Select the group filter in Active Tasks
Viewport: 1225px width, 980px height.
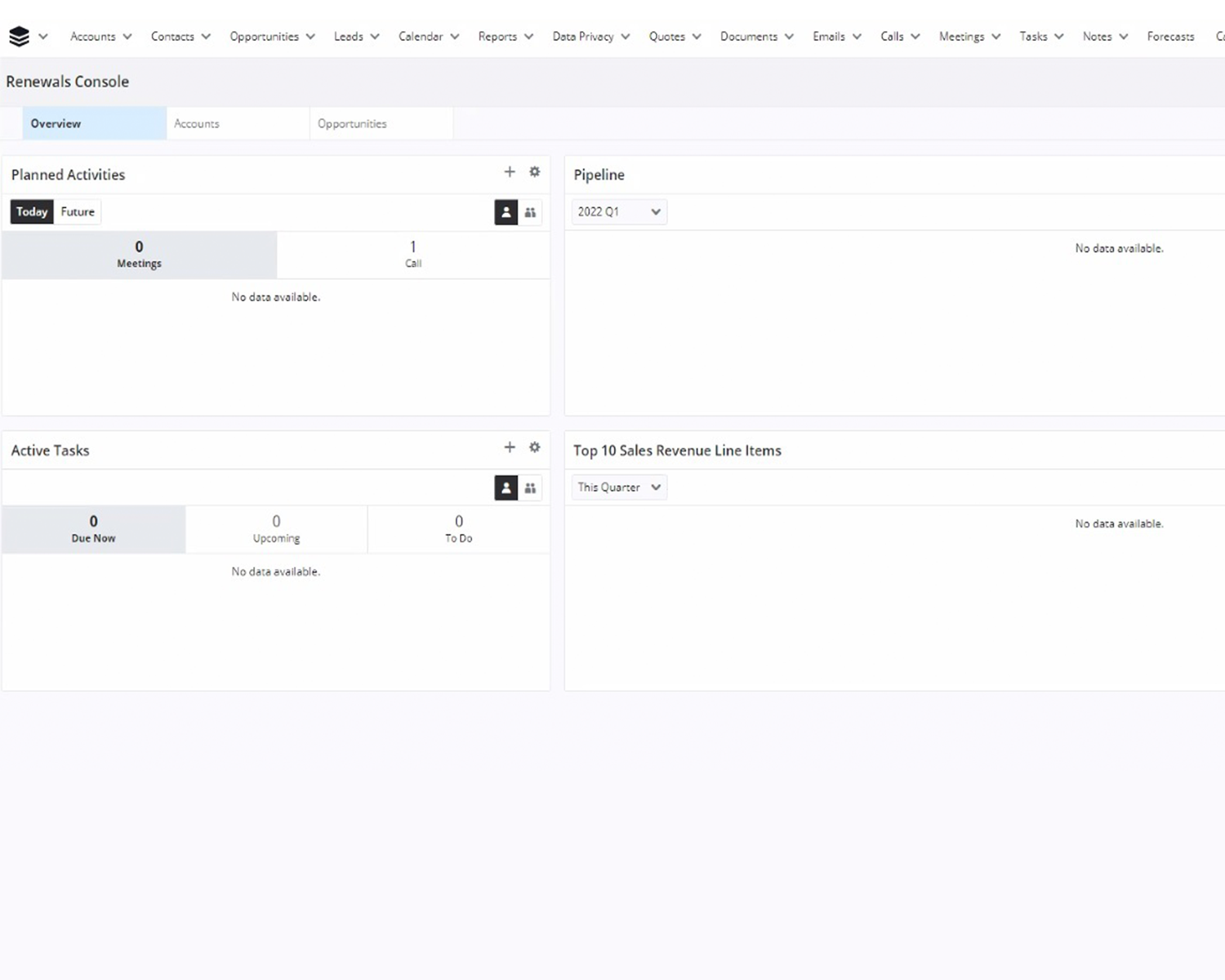click(530, 488)
